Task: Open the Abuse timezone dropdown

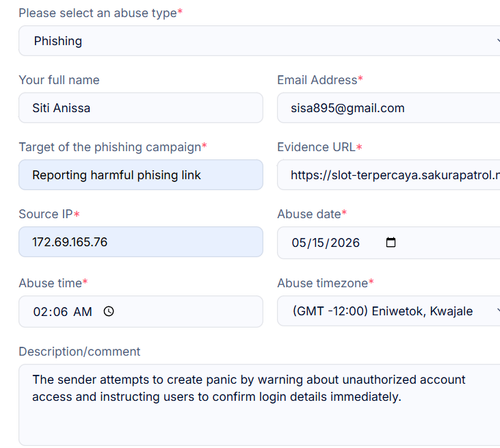Action: click(389, 311)
